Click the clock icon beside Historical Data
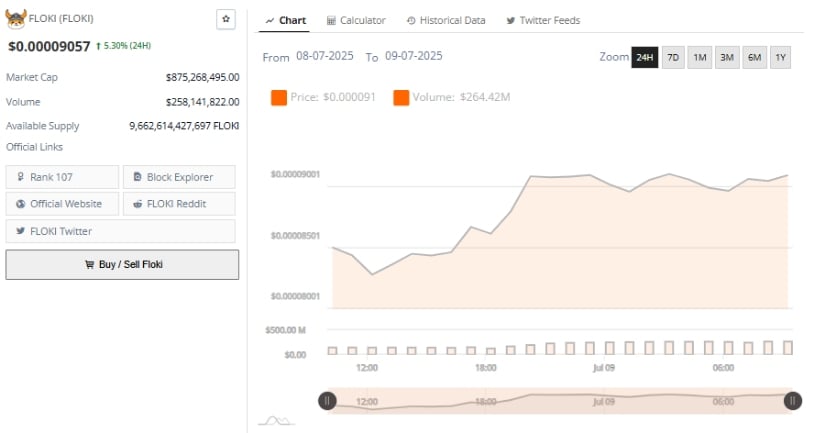The image size is (825, 433). click(x=411, y=21)
